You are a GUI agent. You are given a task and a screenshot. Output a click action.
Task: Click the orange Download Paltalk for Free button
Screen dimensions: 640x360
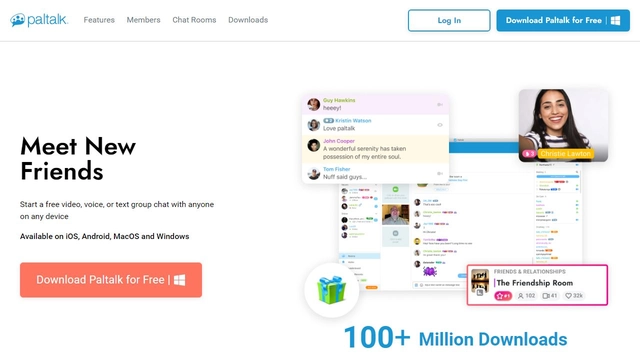[111, 280]
